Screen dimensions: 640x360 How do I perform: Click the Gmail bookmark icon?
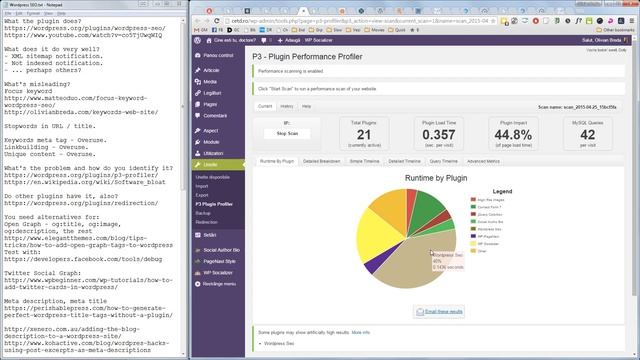coord(200,30)
